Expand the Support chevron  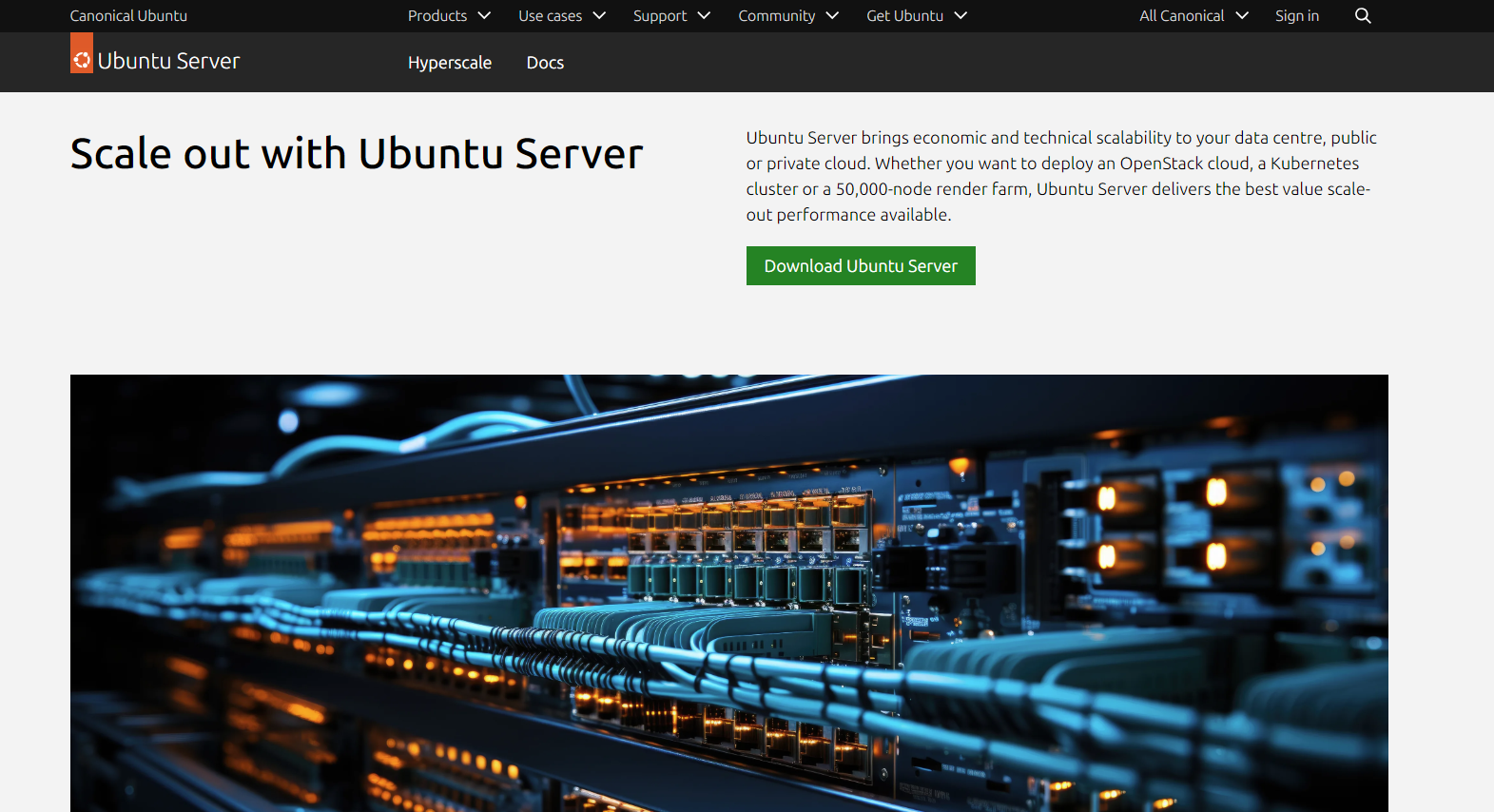(704, 16)
